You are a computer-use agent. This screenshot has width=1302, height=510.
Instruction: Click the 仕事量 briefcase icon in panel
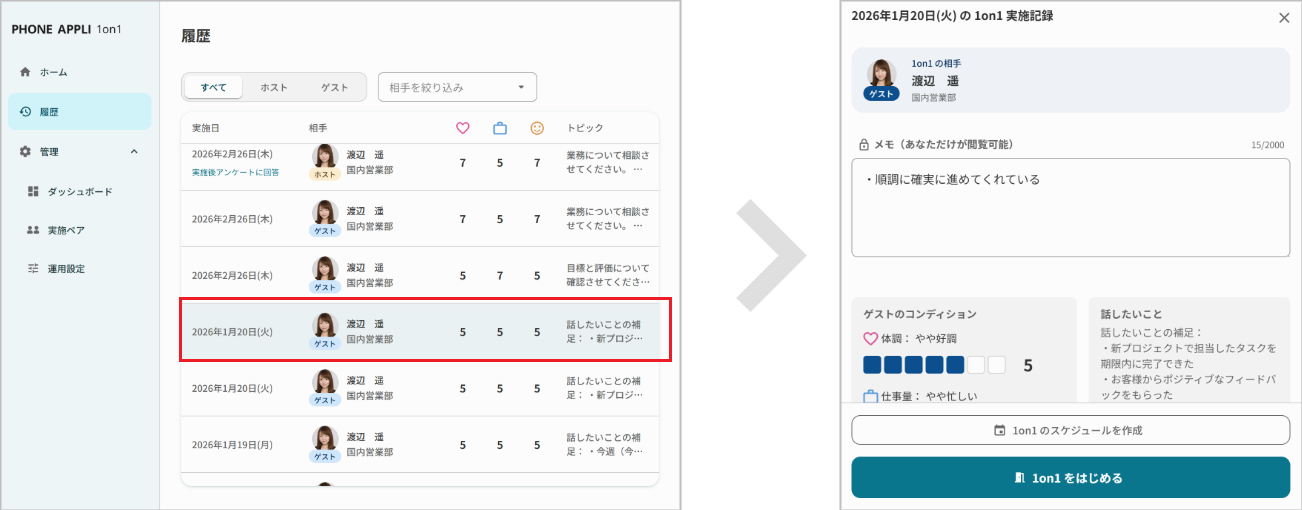[870, 396]
